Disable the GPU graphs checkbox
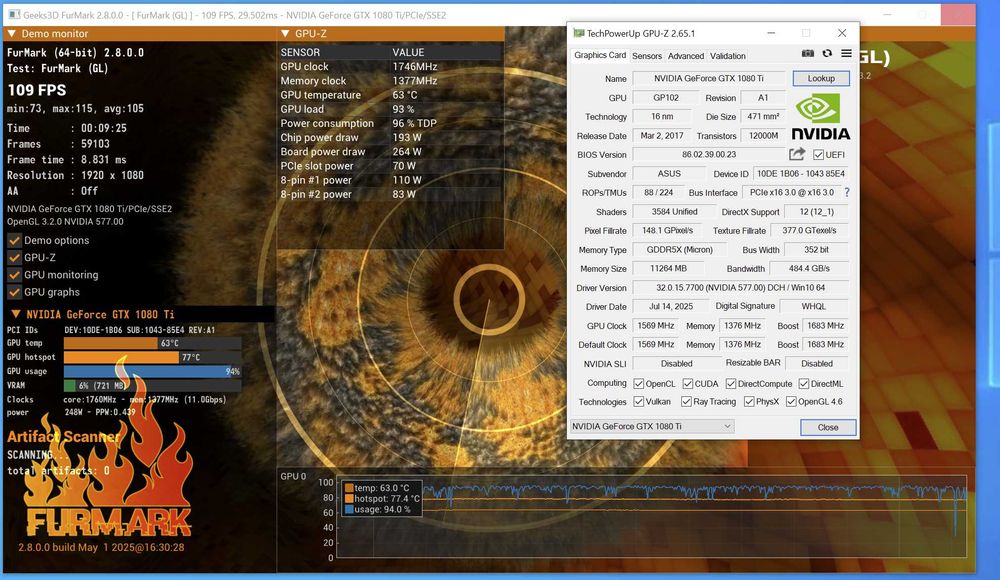This screenshot has width=1000, height=580. 14,292
